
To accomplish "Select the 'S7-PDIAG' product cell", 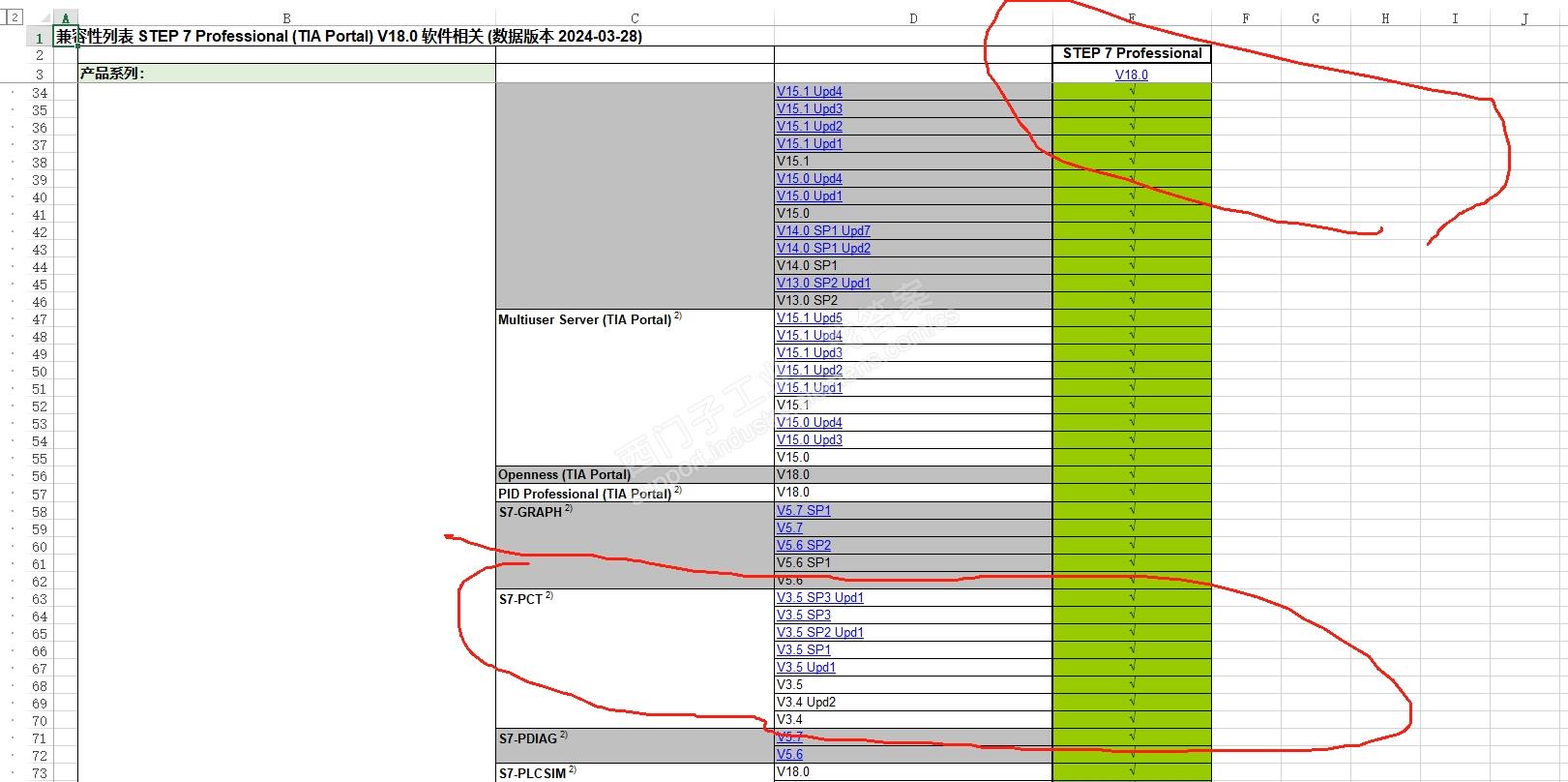I will point(635,746).
